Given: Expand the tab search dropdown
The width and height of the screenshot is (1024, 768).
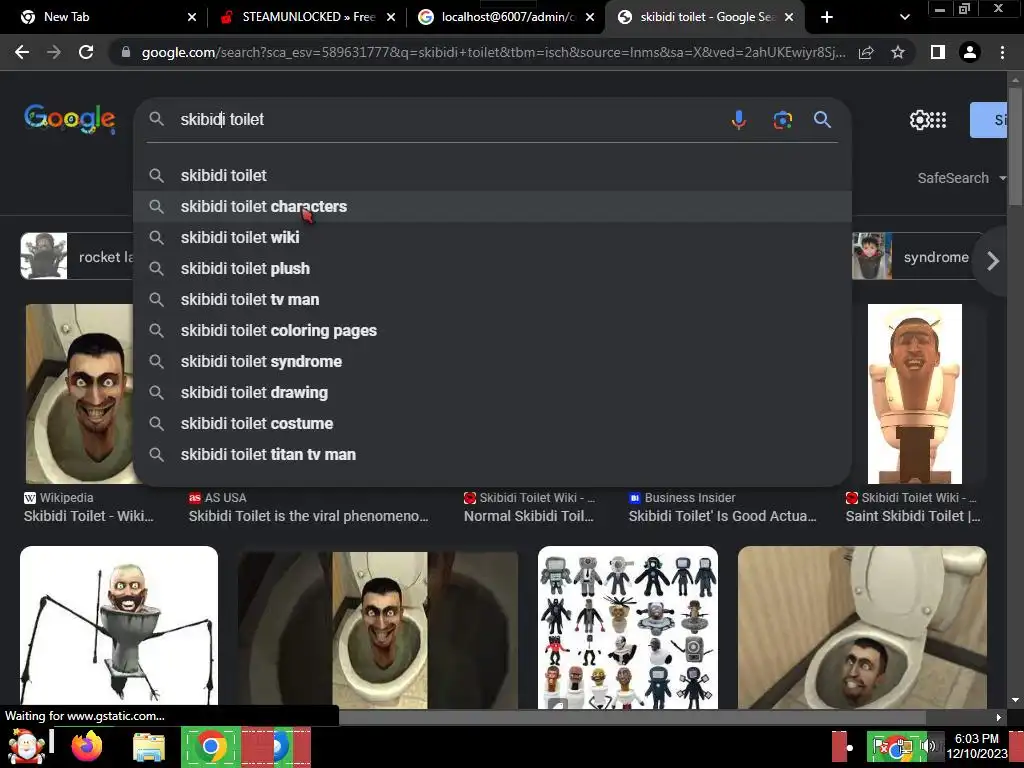Looking at the screenshot, I should point(904,17).
